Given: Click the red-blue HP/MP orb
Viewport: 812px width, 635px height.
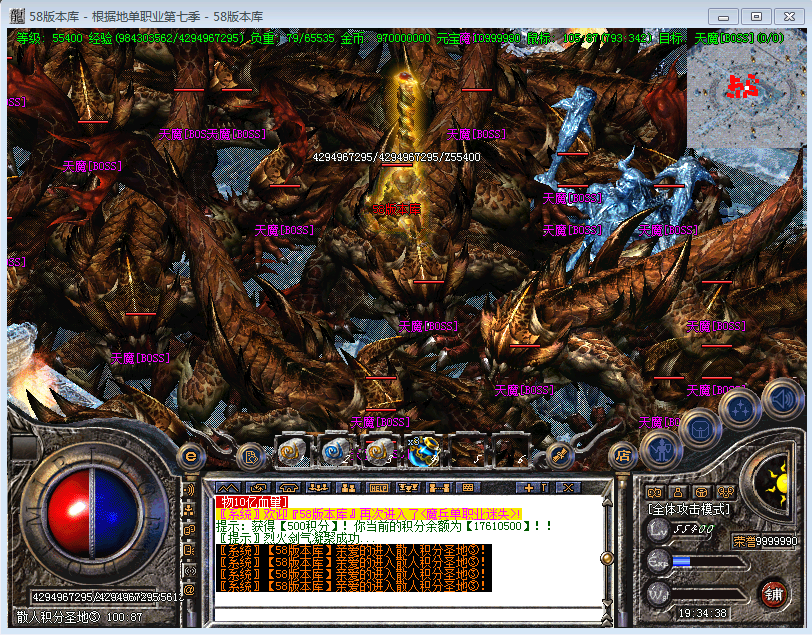Looking at the screenshot, I should click(x=92, y=513).
